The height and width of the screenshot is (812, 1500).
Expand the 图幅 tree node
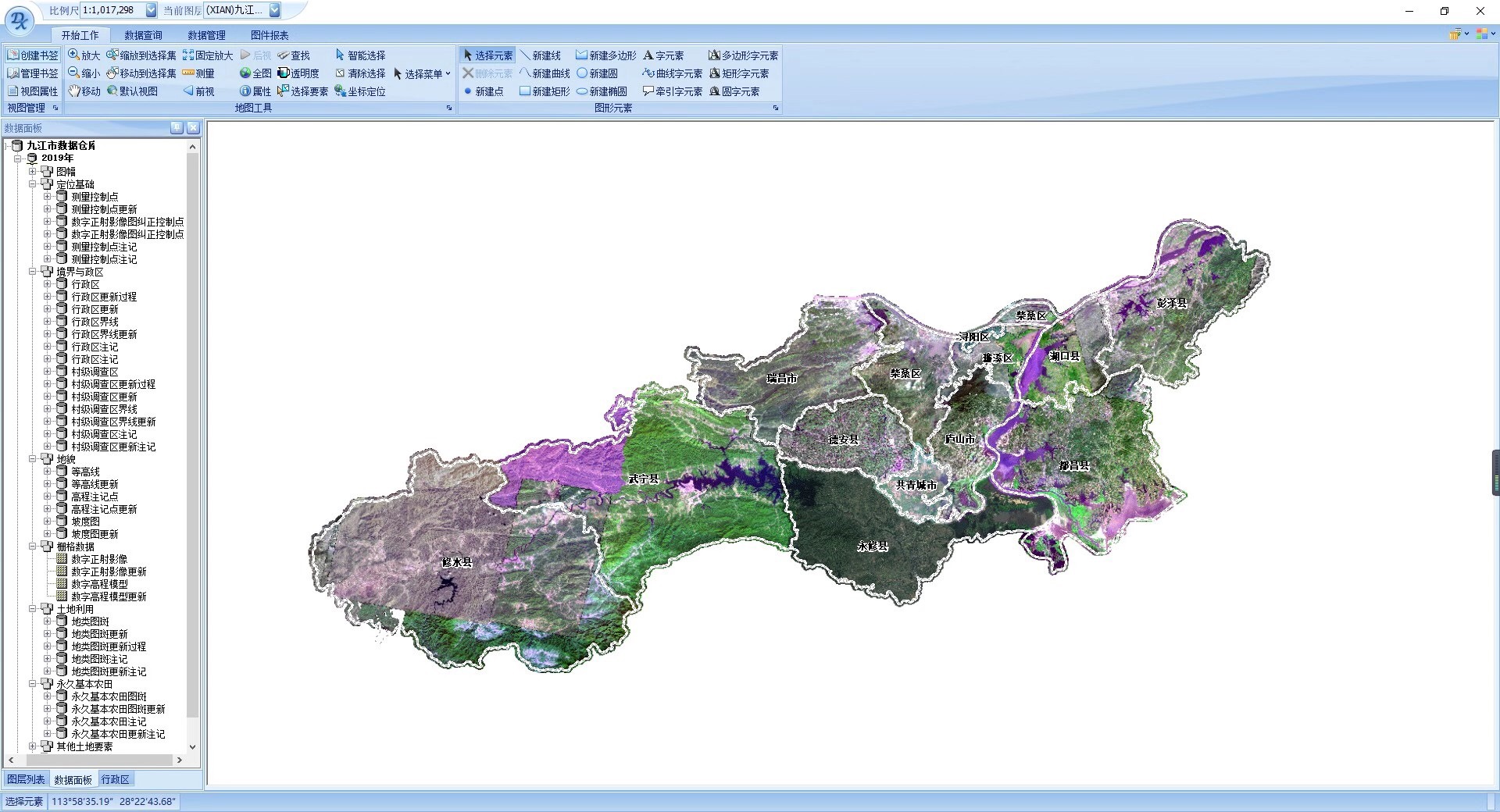pos(33,172)
